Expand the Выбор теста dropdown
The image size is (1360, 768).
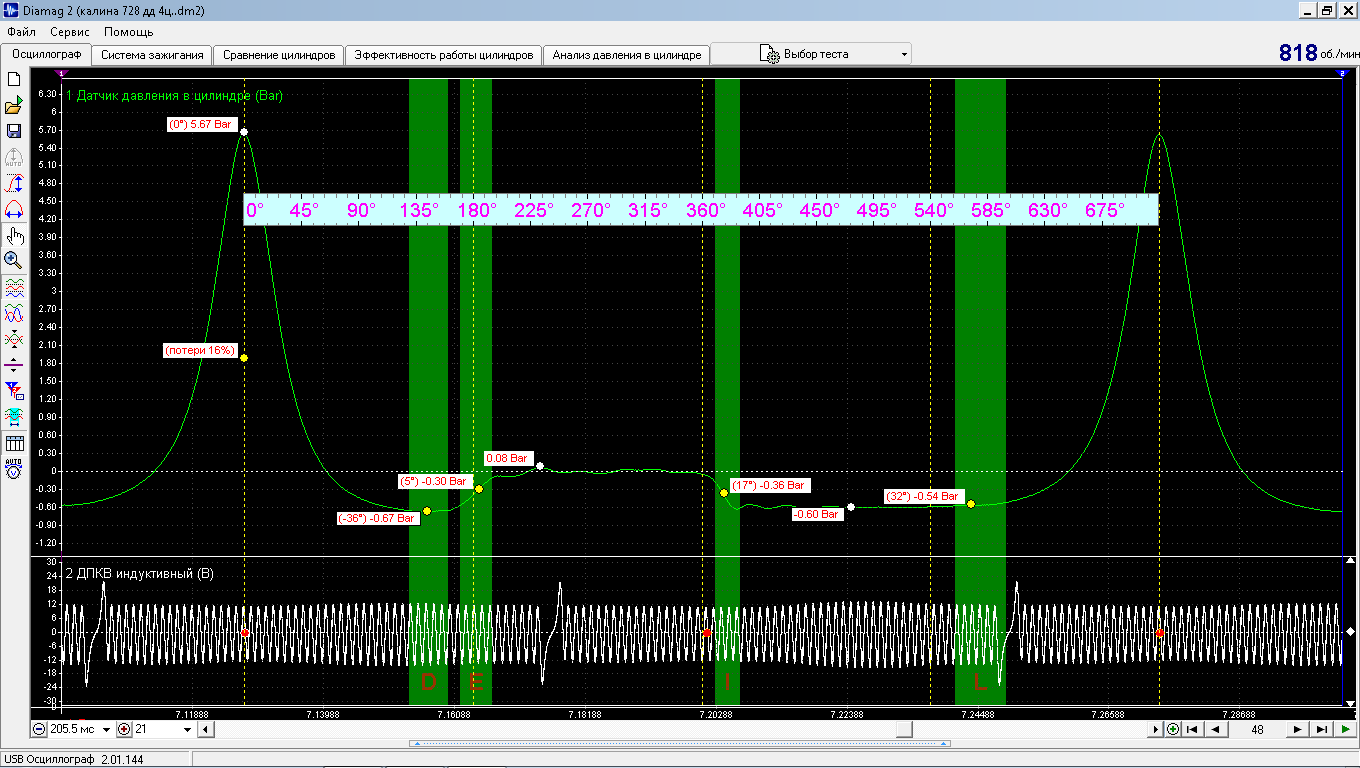pos(904,55)
